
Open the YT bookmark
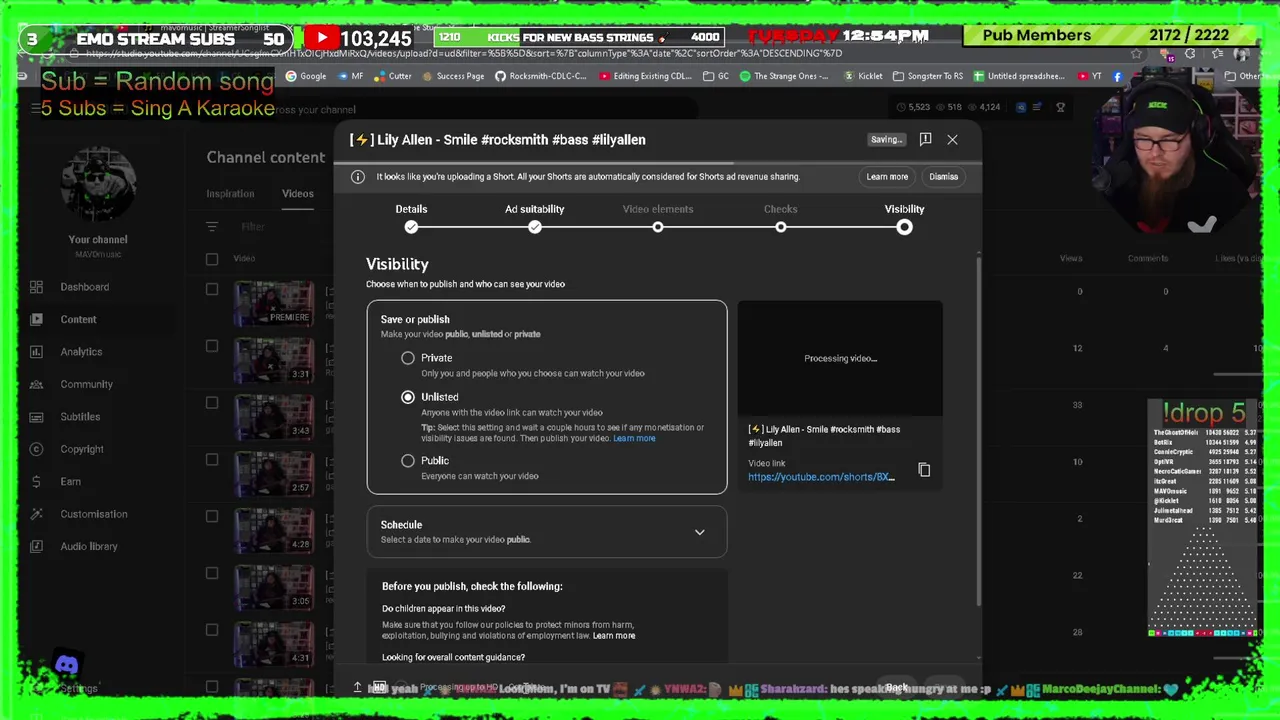point(1090,76)
